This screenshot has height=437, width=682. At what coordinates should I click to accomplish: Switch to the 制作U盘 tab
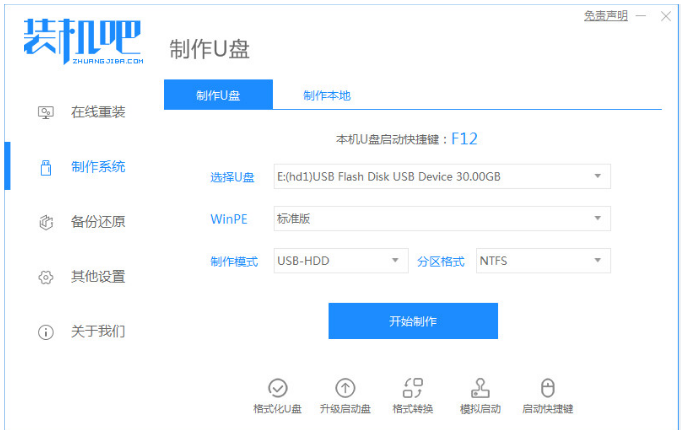(x=218, y=96)
